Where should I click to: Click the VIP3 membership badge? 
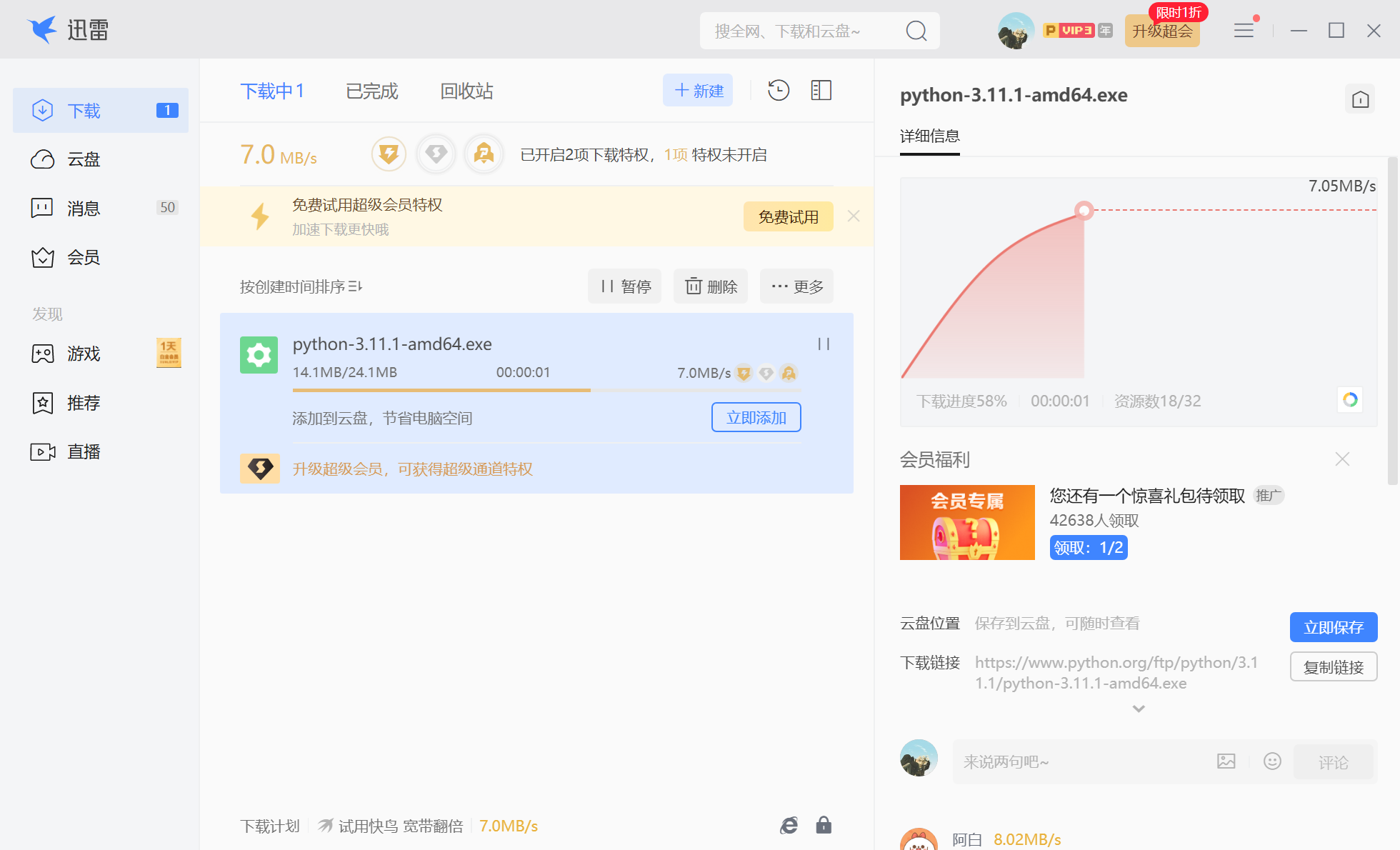pos(1069,30)
